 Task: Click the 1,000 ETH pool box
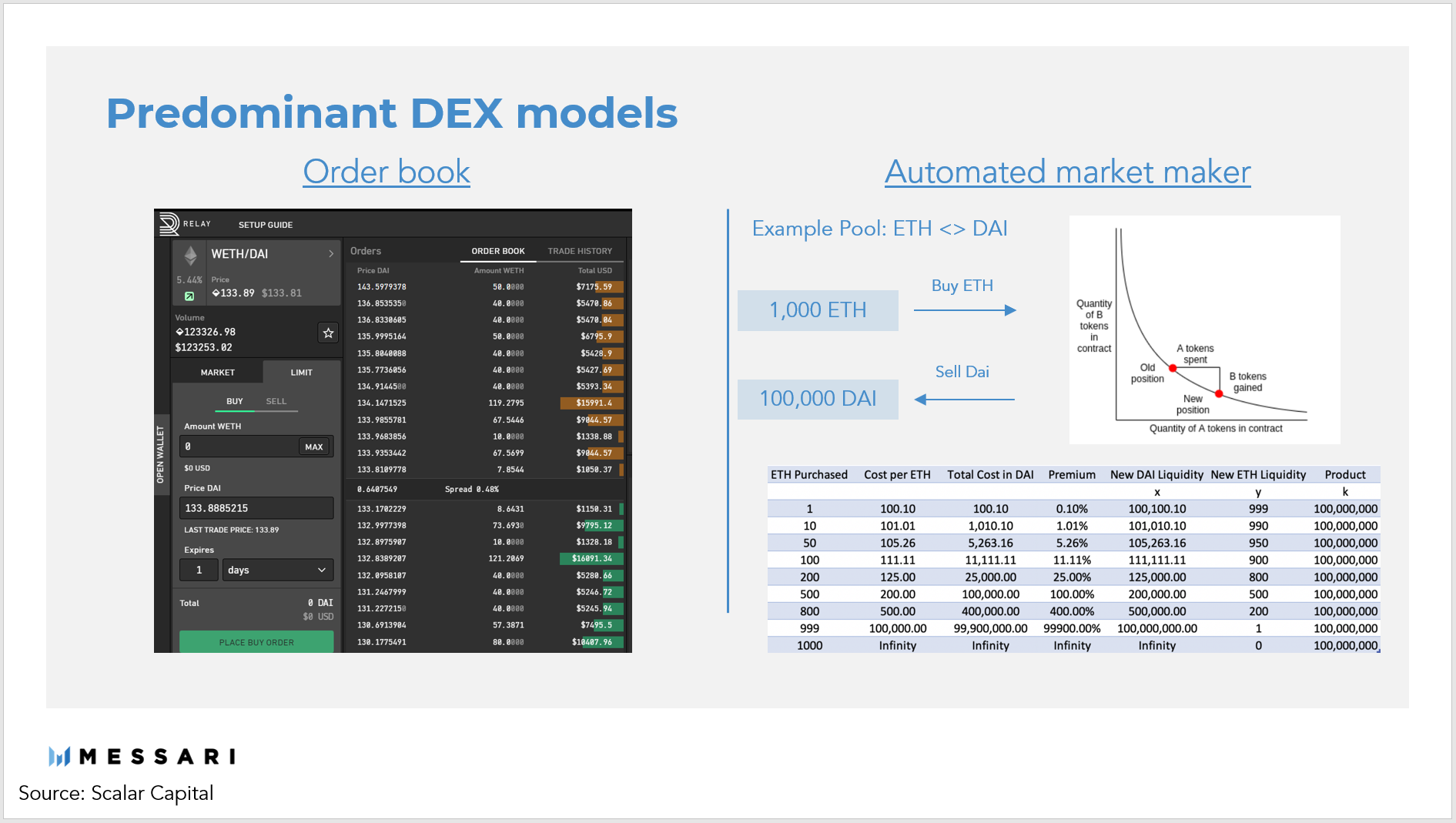818,310
